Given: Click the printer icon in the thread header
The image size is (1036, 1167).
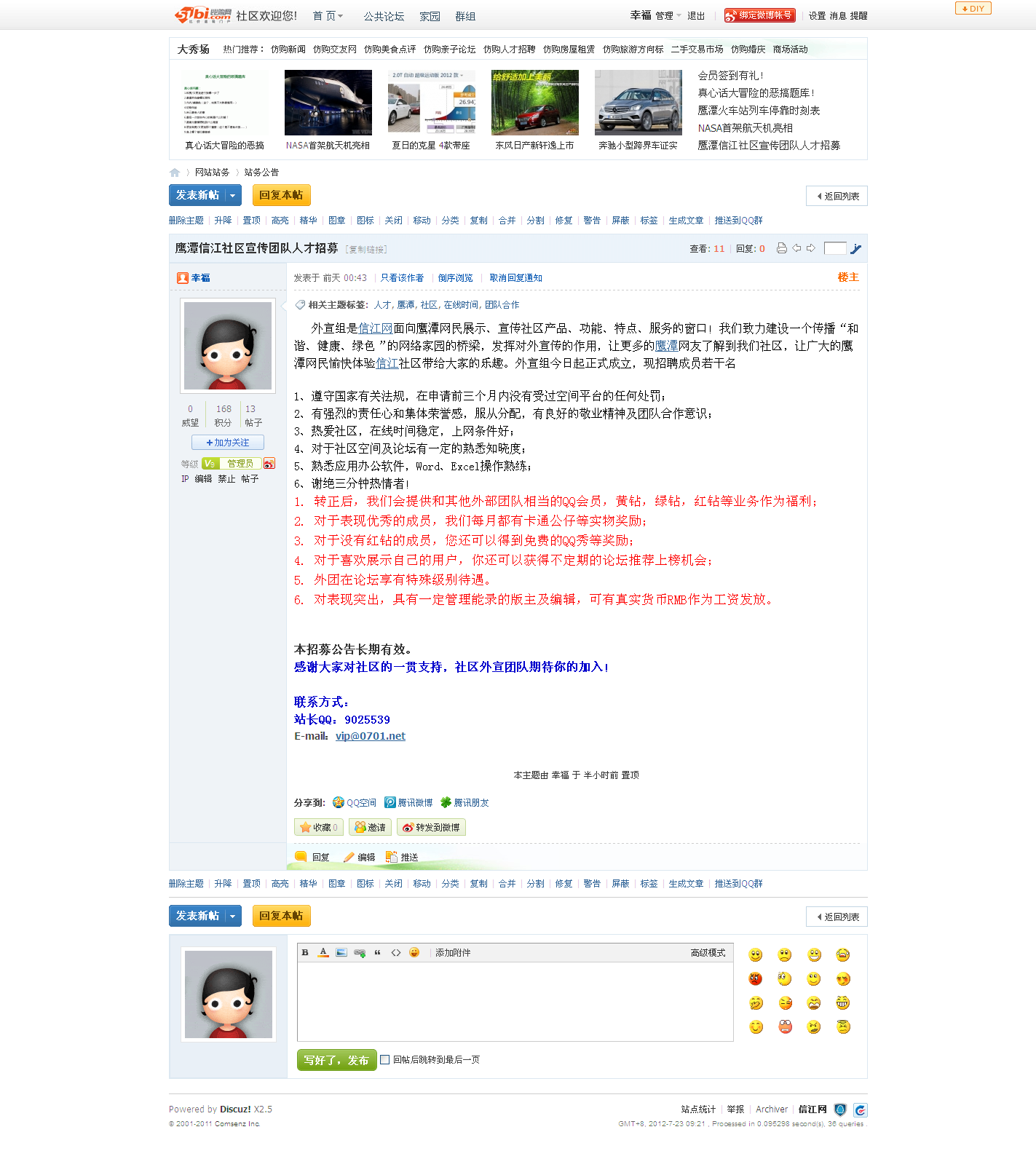Looking at the screenshot, I should 782,248.
